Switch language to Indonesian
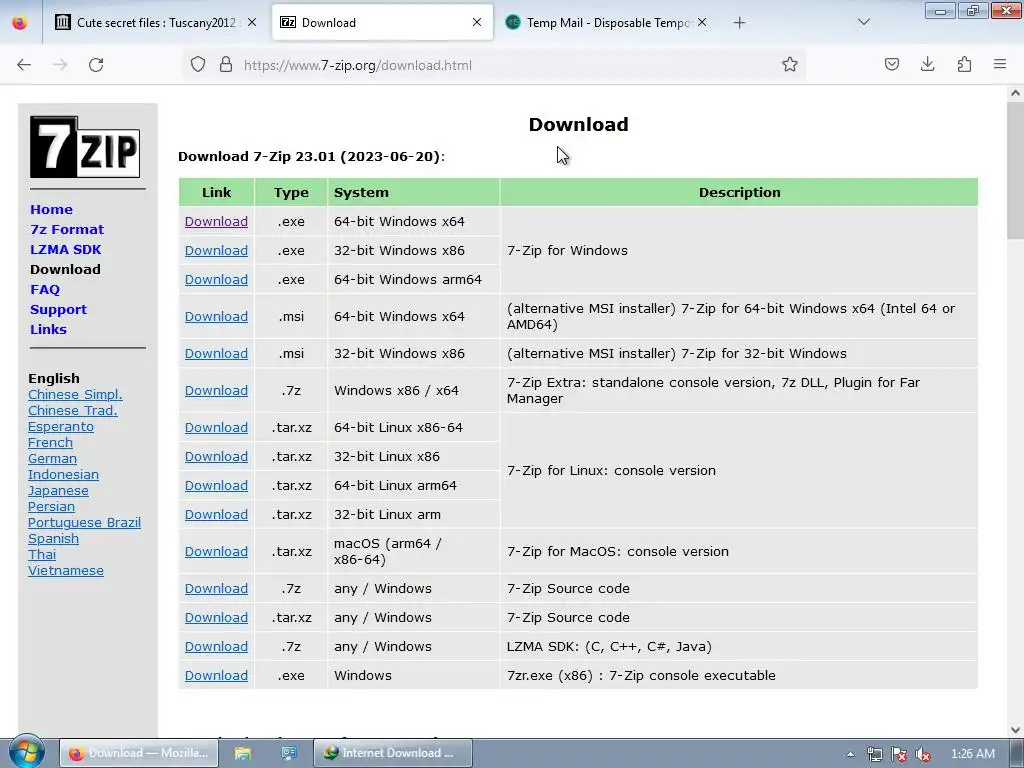The height and width of the screenshot is (768, 1024). [x=63, y=475]
